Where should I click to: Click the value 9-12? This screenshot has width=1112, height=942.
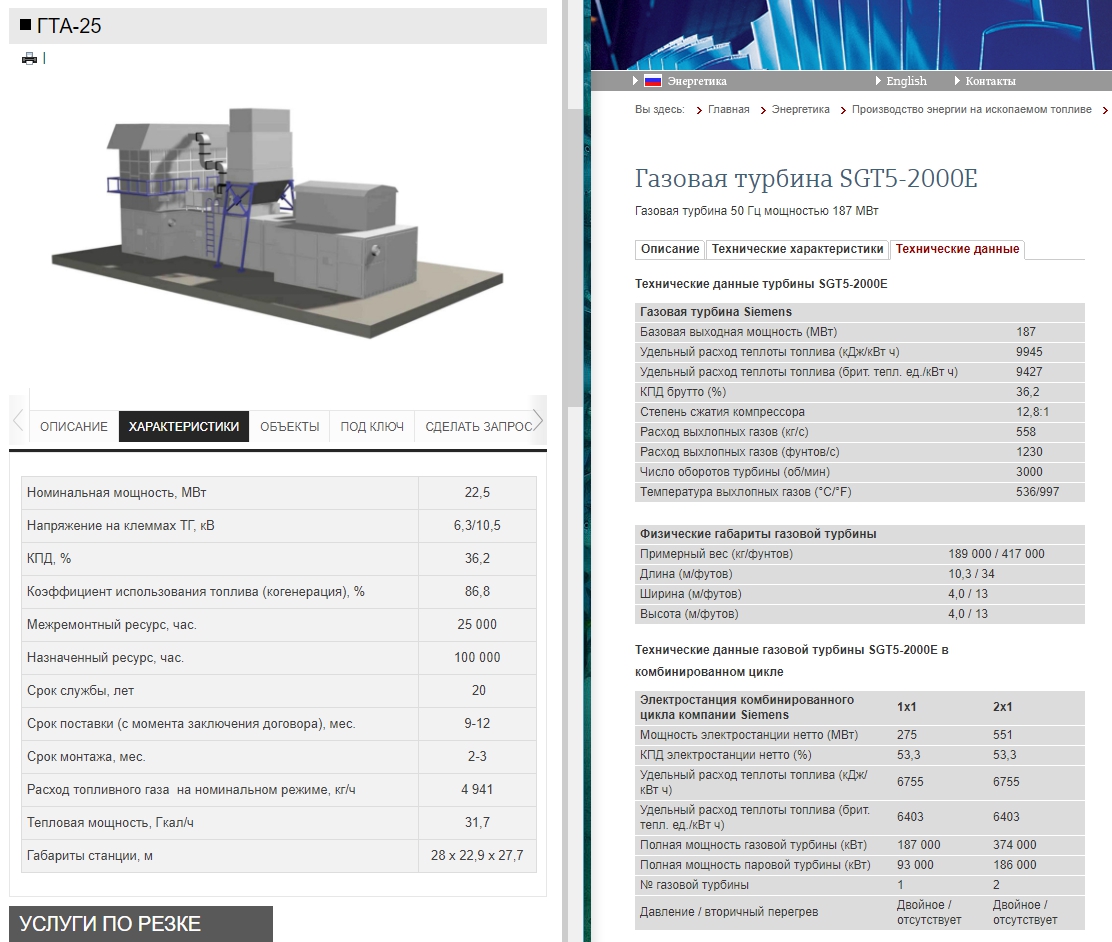pos(477,724)
